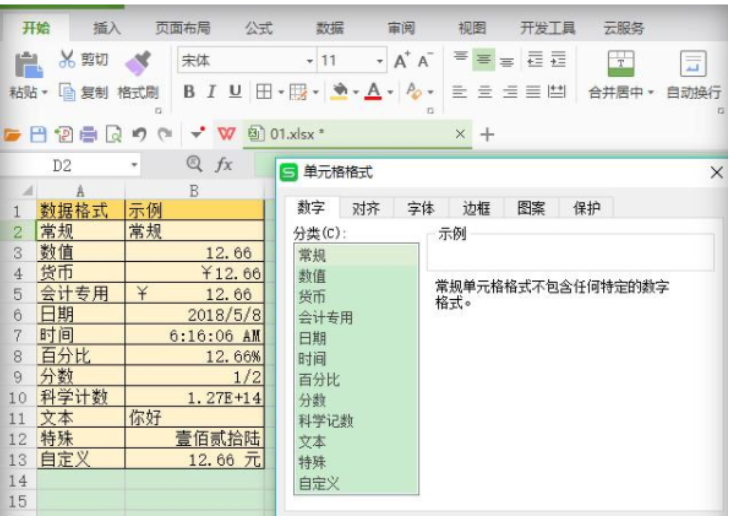This screenshot has height=522, width=744.
Task: Select 货币 in the category list
Action: [312, 297]
